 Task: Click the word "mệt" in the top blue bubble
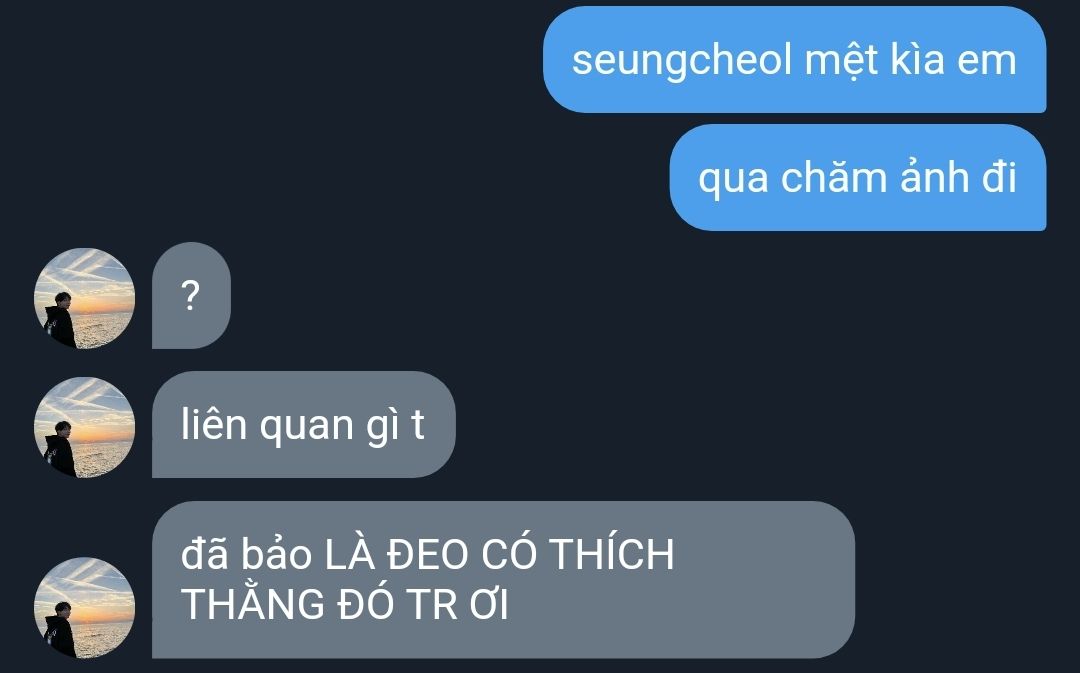tap(842, 61)
